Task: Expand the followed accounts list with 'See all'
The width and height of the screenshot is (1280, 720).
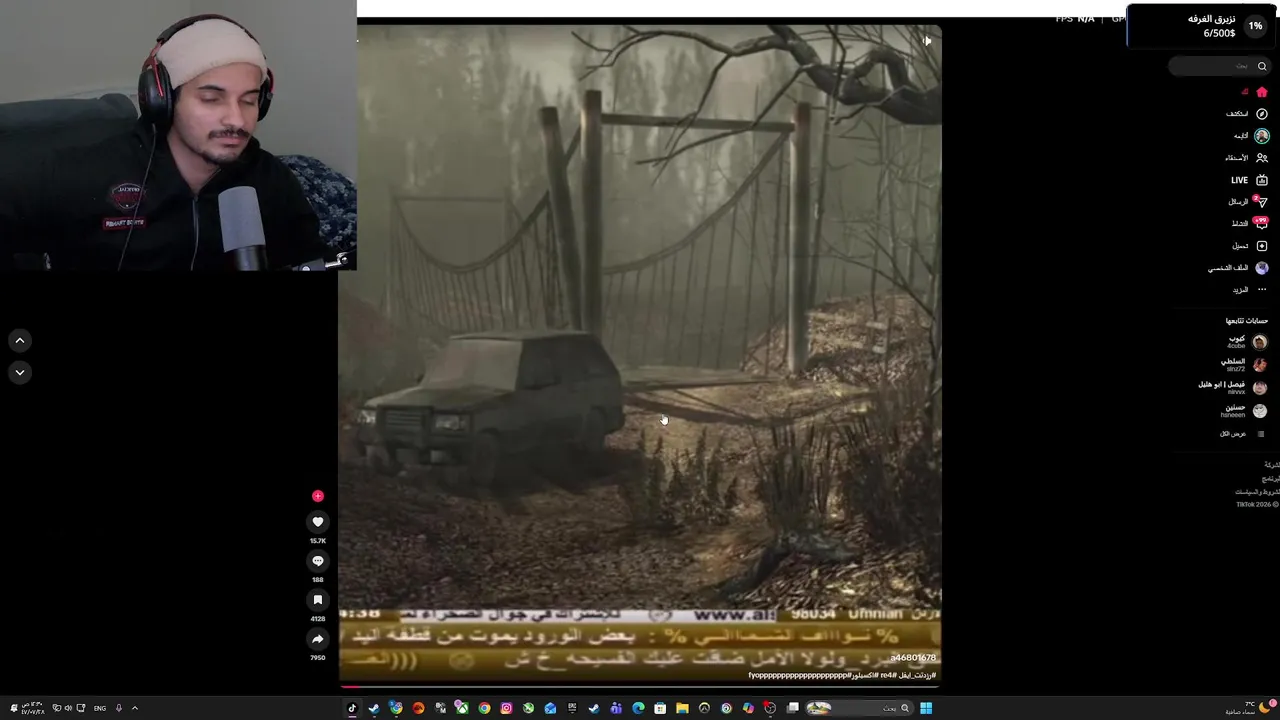Action: click(x=1242, y=434)
